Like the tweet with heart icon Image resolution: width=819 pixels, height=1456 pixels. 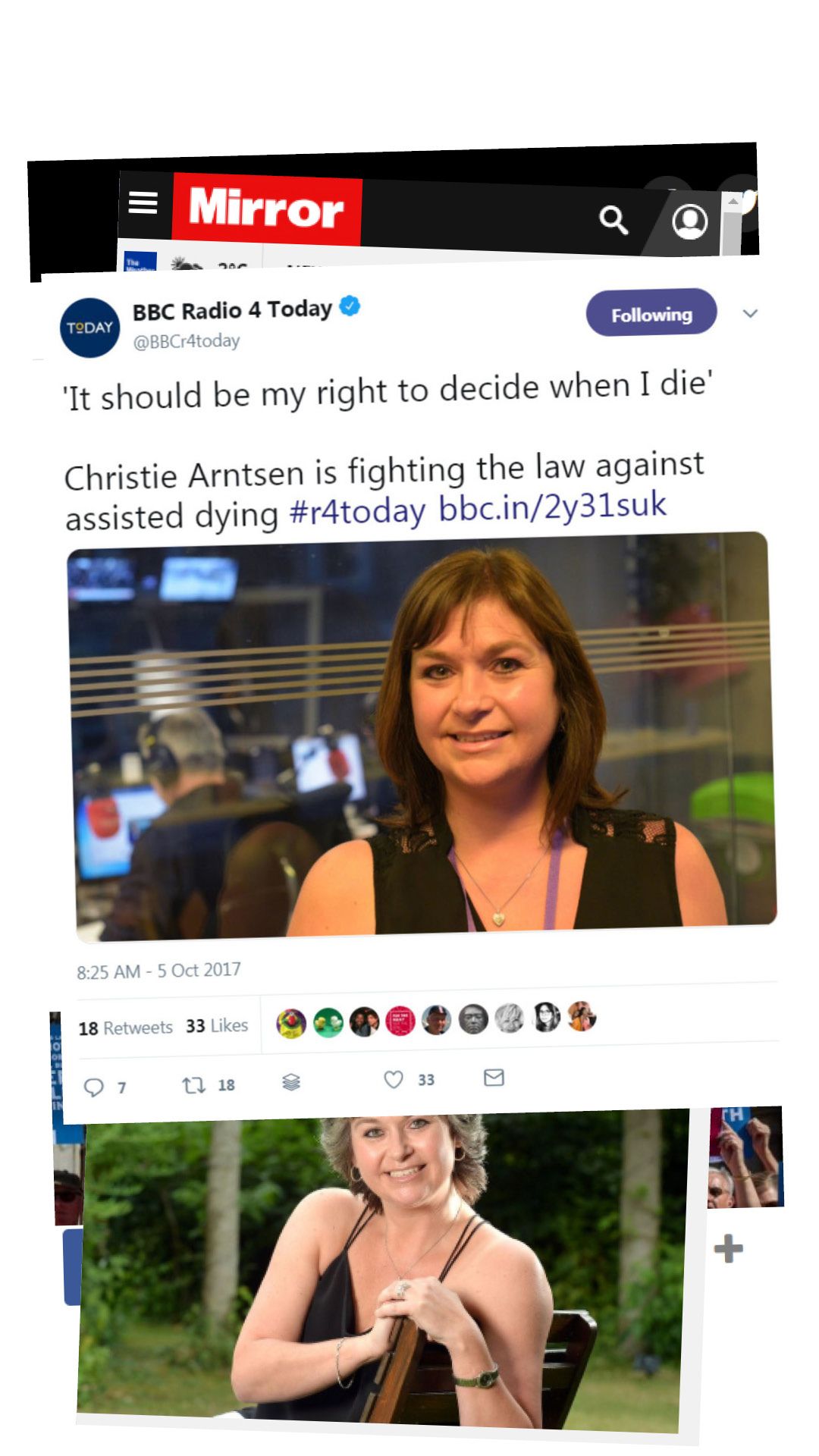coord(393,1079)
